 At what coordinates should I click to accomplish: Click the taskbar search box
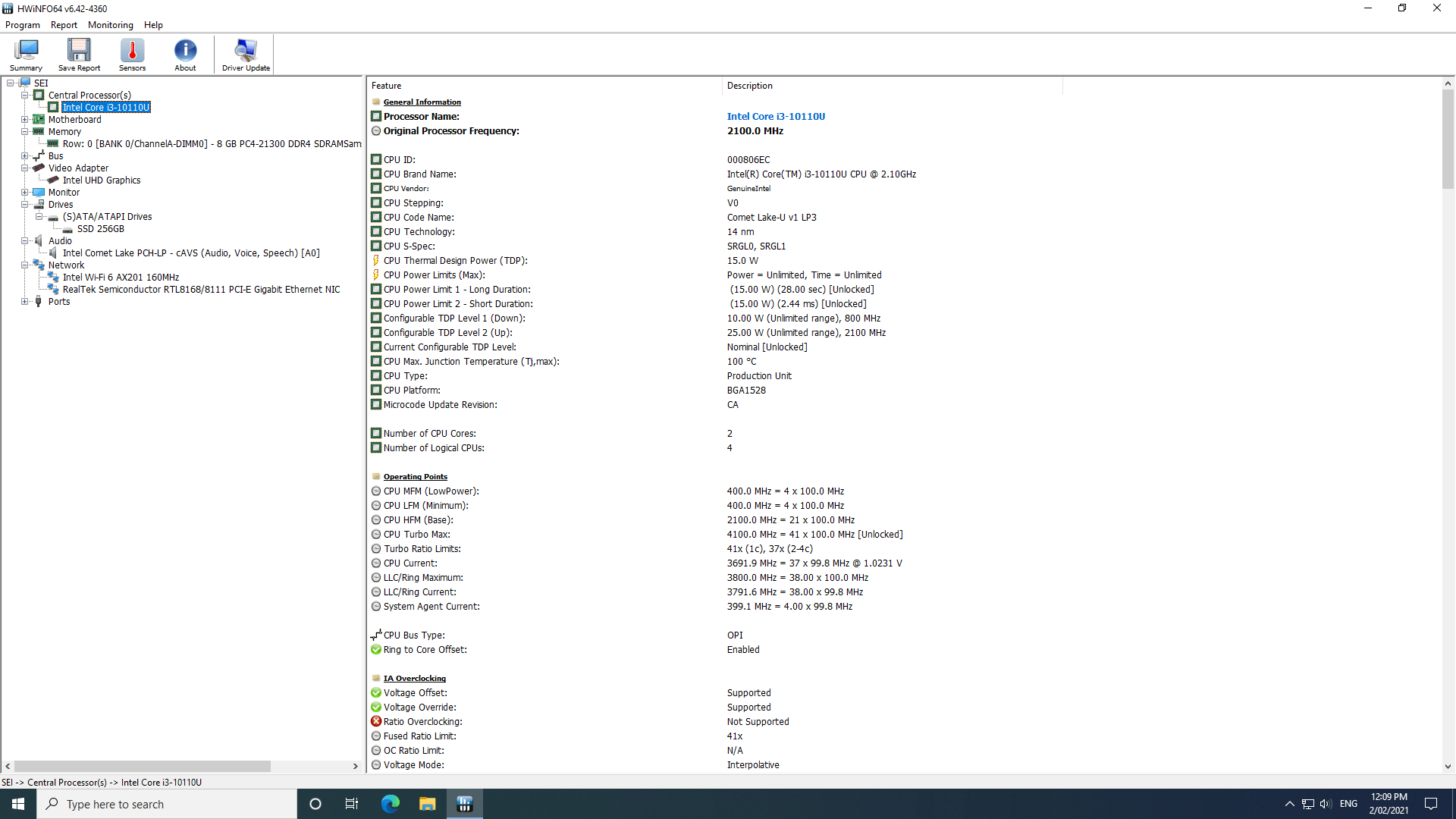pos(167,804)
